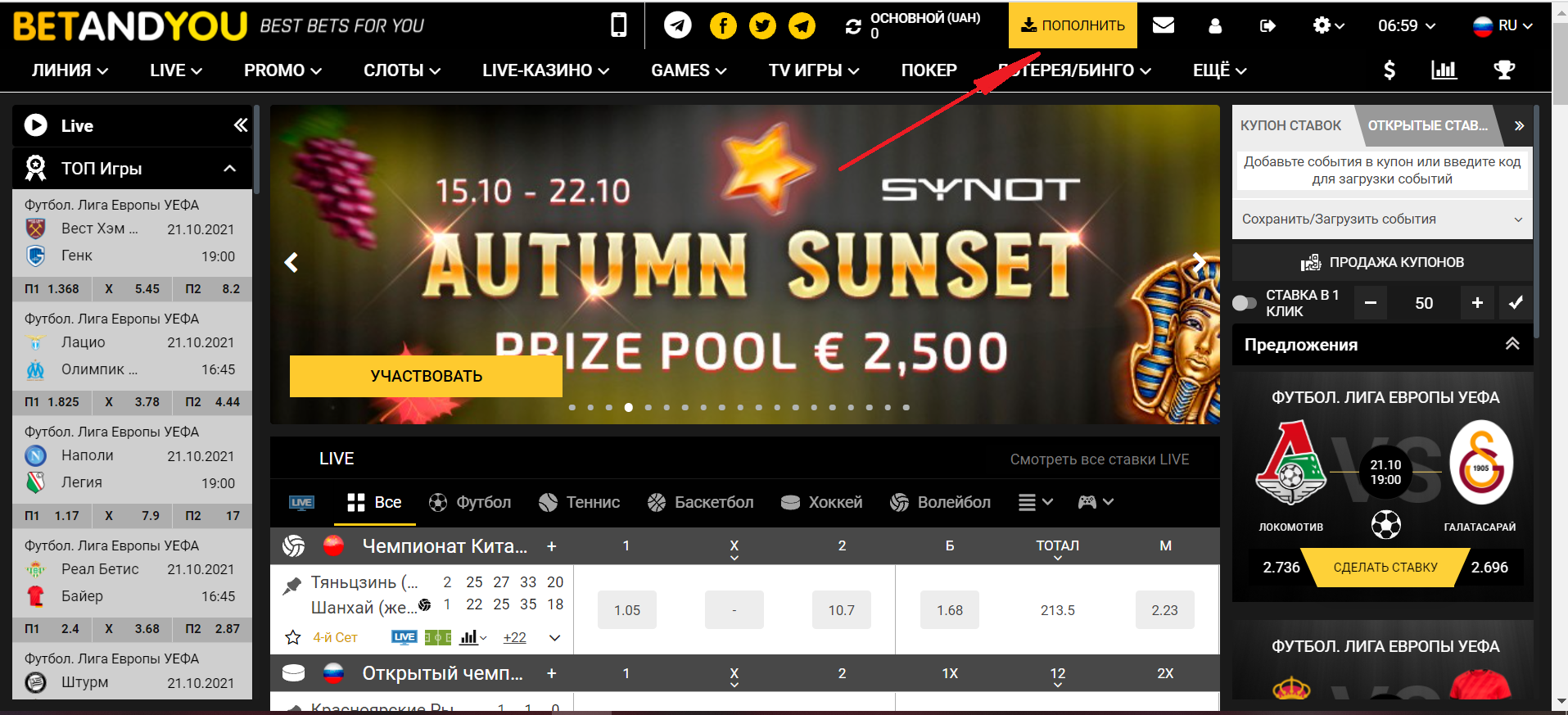Pin the Тяньцзинь match
This screenshot has width=1568, height=715.
[x=291, y=586]
